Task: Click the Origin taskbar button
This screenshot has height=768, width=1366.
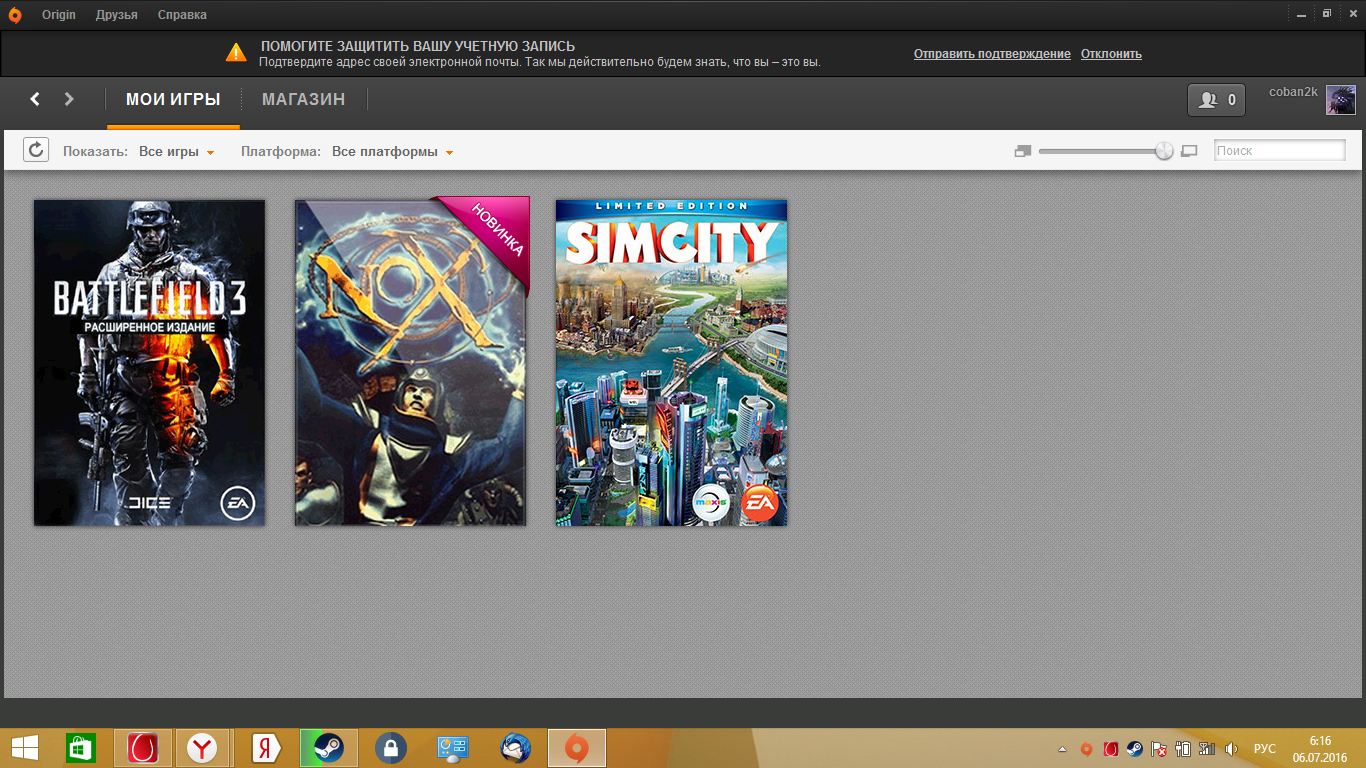Action: [x=577, y=748]
